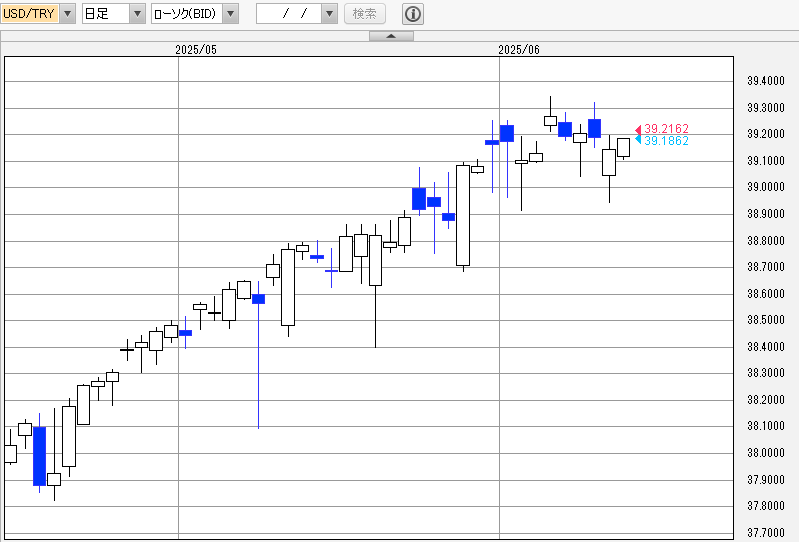Click the blue 39.1862 price marker
This screenshot has height=542, width=799.
662,141
